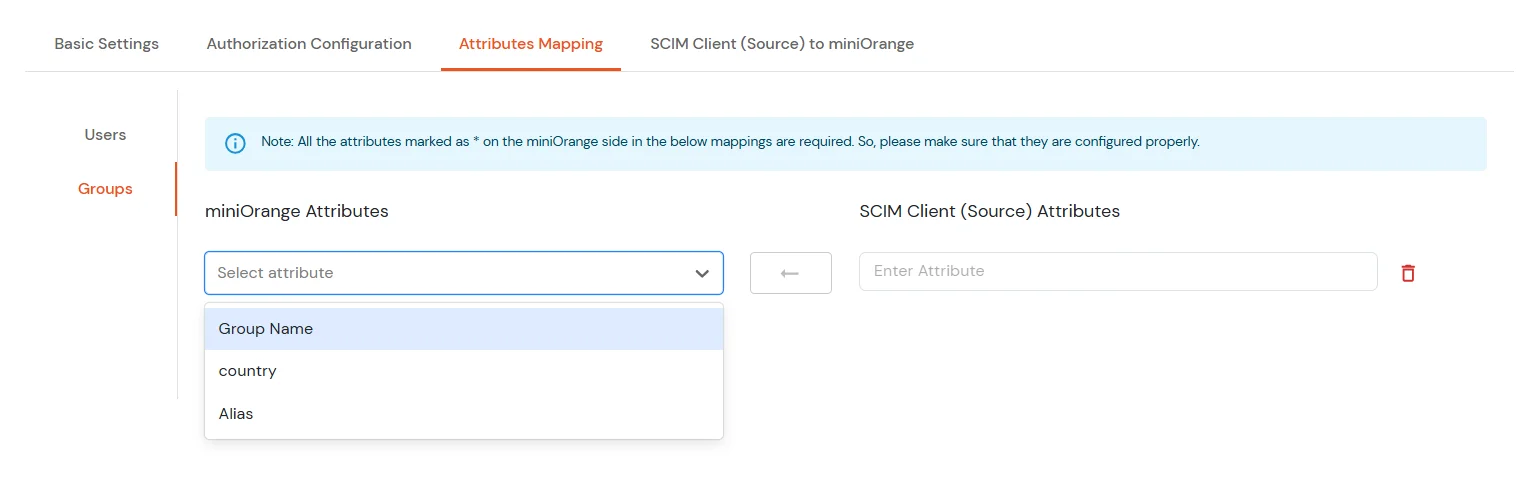Switch to the Basic Settings tab
Screen dimensions: 1537x480
[107, 44]
